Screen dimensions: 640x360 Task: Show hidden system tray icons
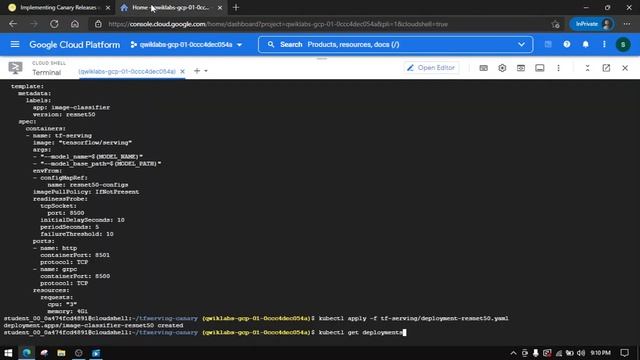(513, 353)
